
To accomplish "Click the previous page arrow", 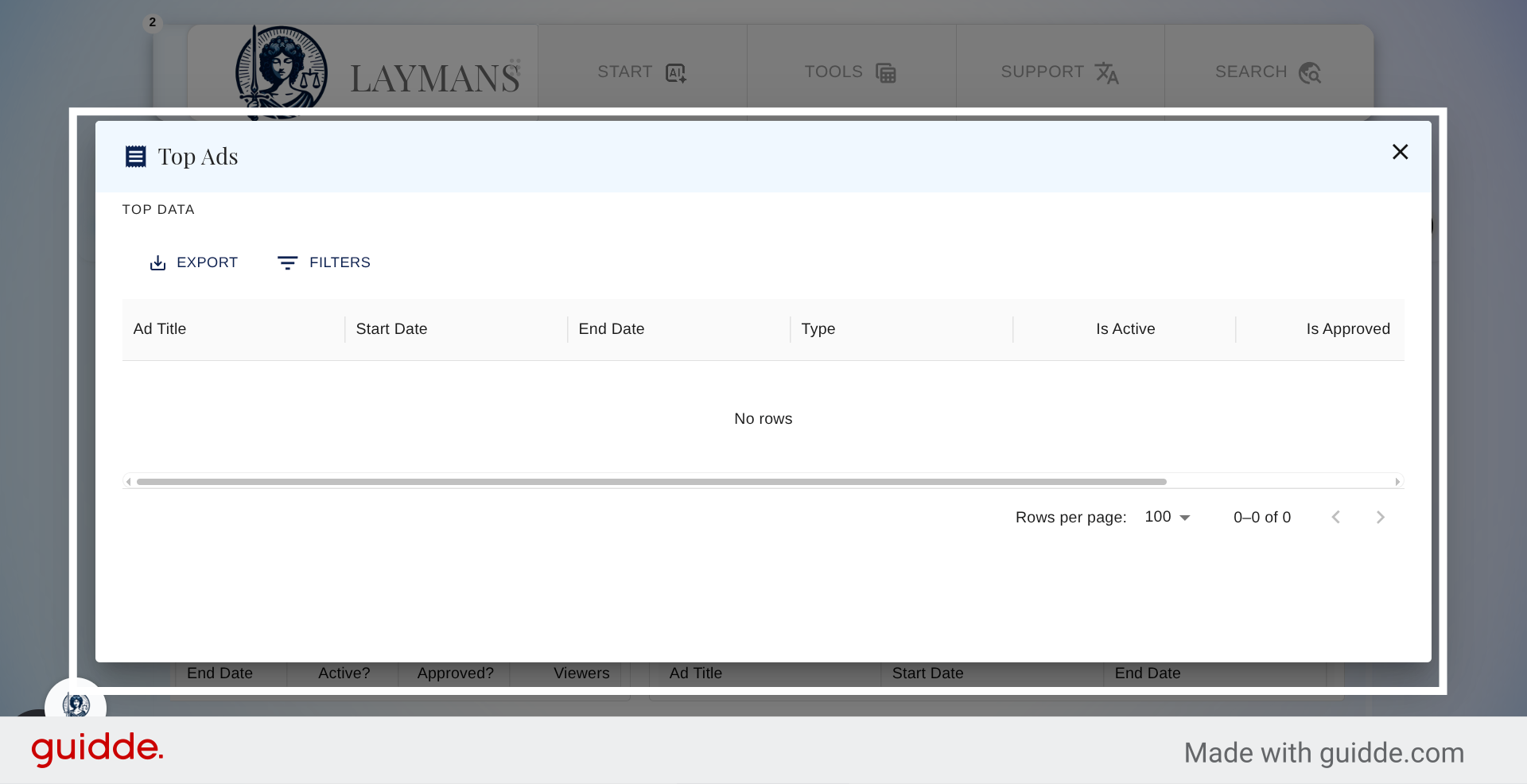I will (1335, 517).
